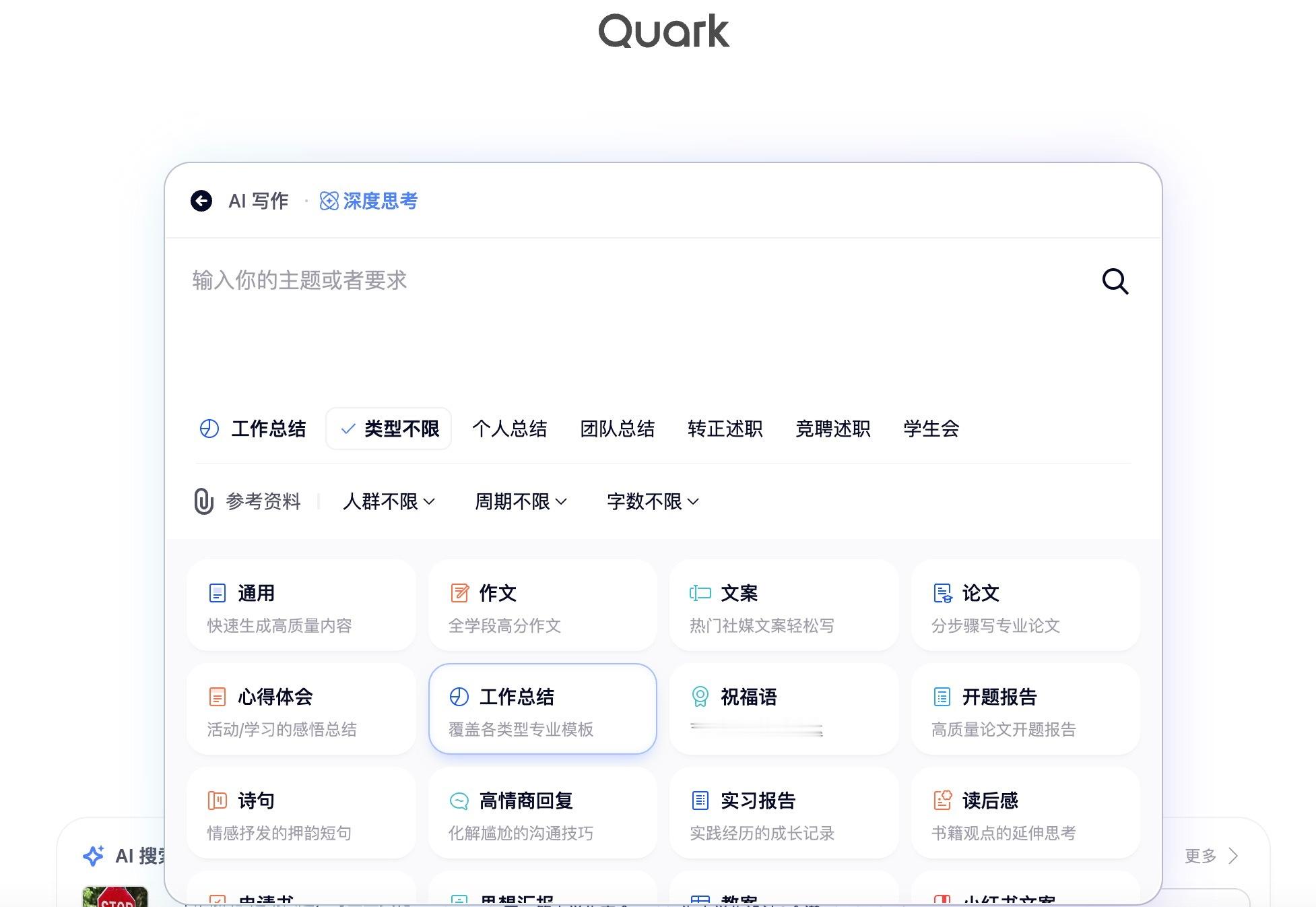Select the 个人总结 type
This screenshot has height=907, width=1316.
click(510, 429)
